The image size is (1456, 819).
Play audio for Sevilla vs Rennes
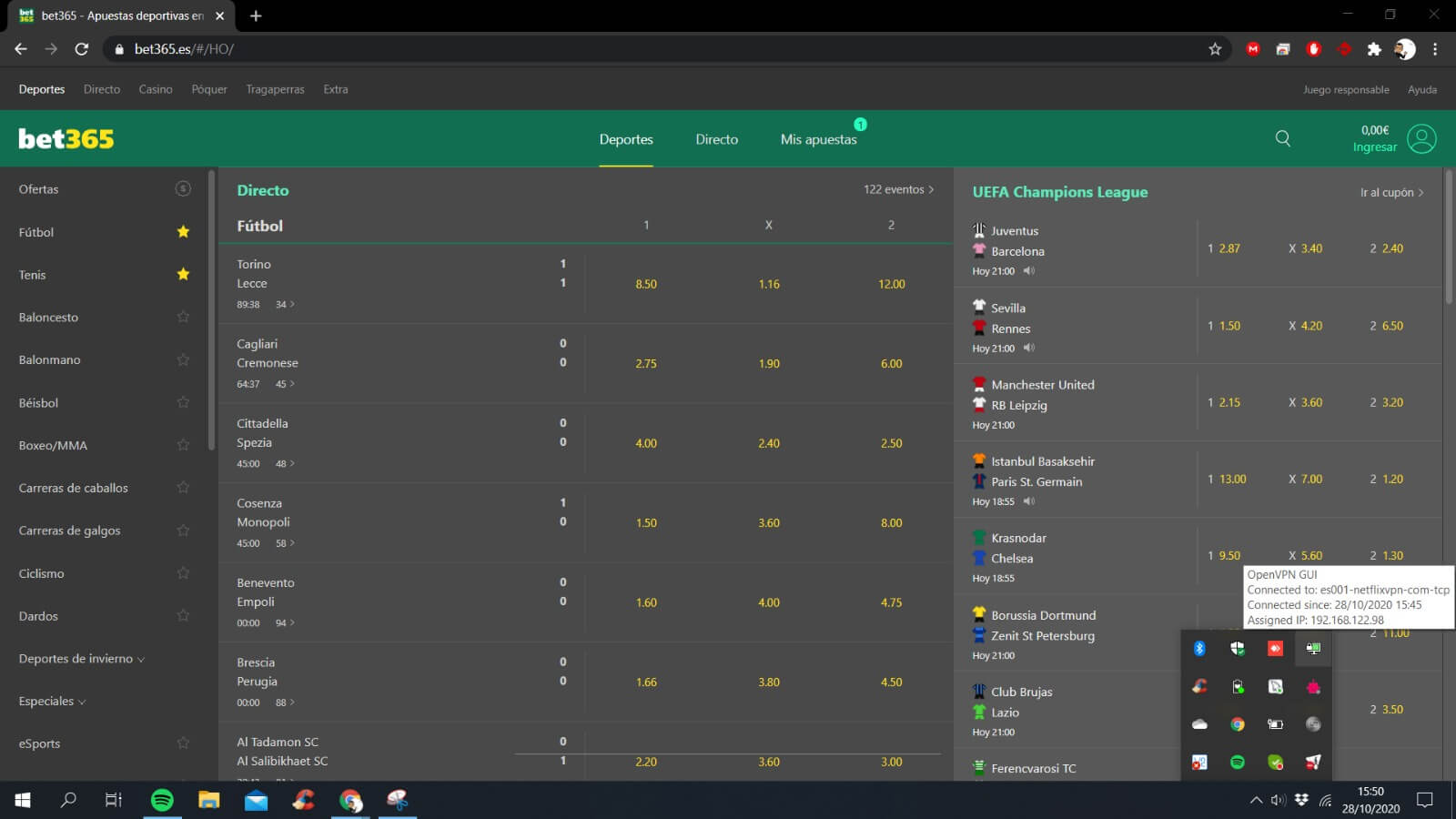coord(1029,348)
